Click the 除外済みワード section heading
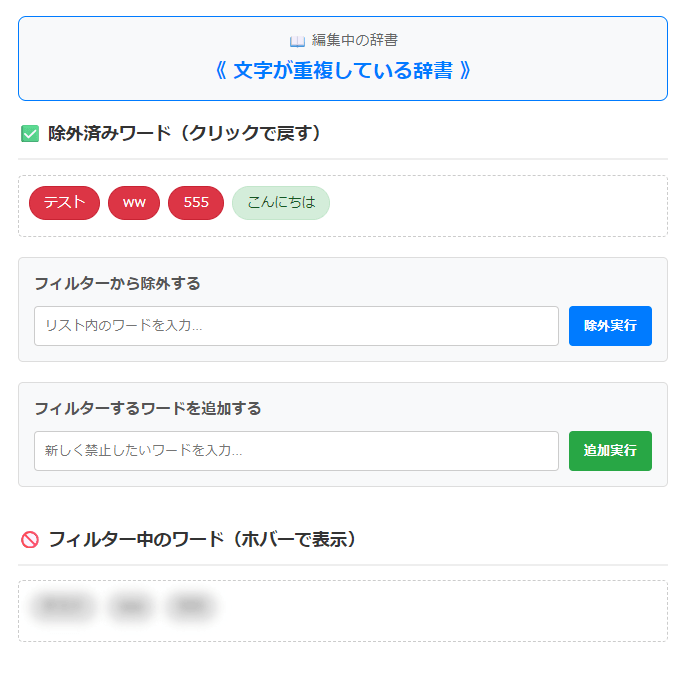Viewport: 686px width, 680px height. (x=186, y=133)
